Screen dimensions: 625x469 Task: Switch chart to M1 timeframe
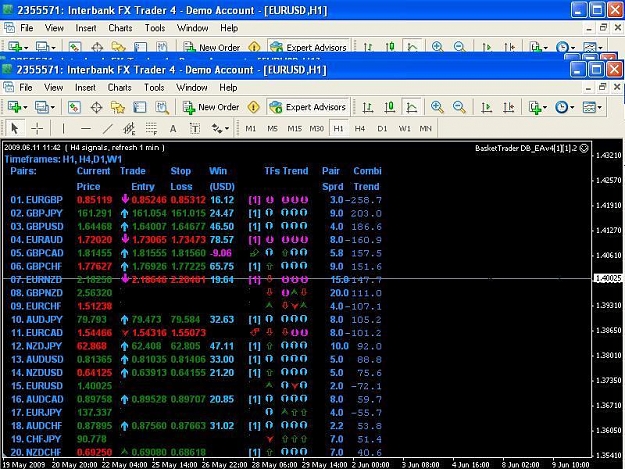pos(250,129)
